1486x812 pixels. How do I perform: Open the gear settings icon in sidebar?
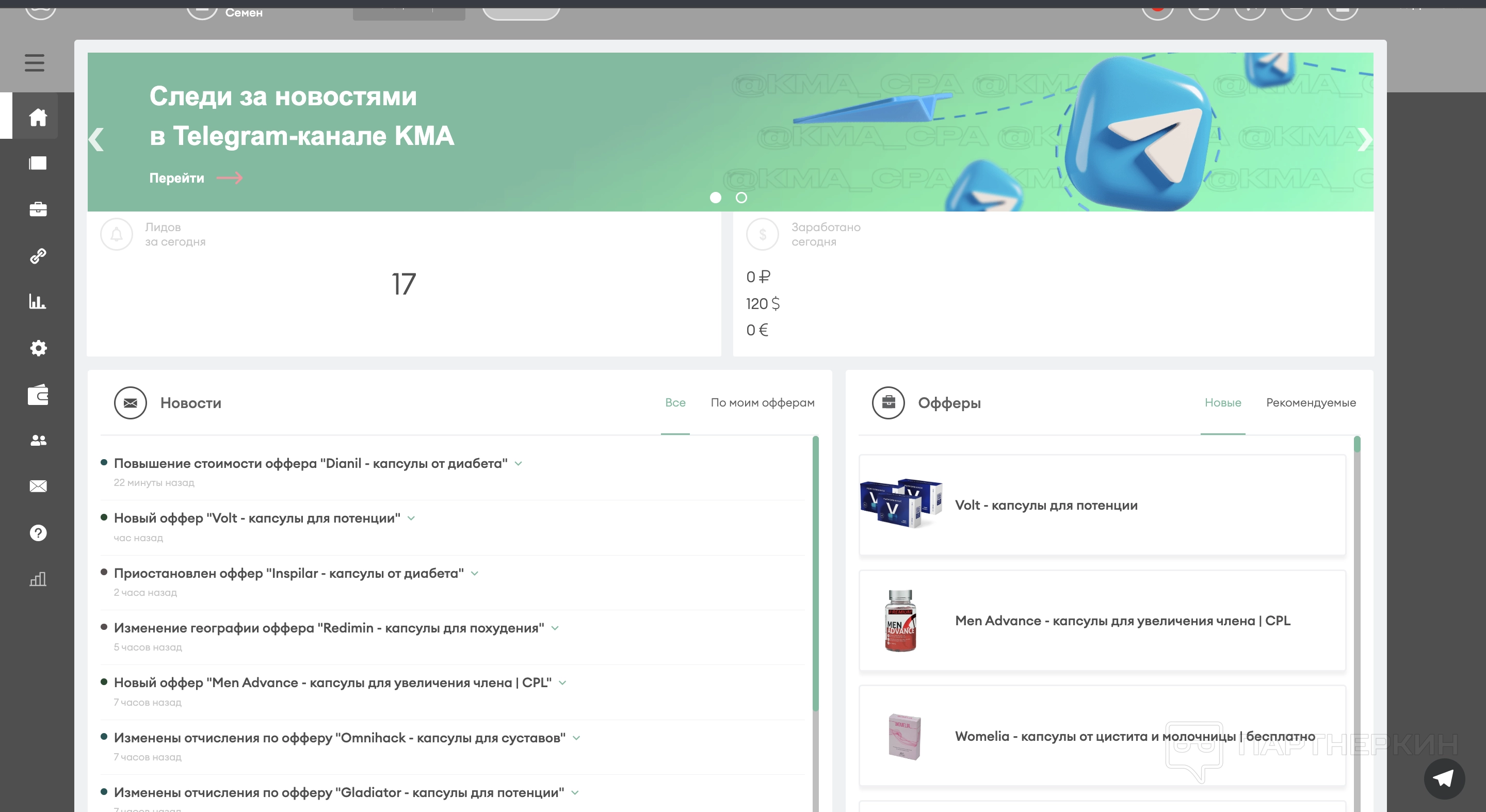pos(38,348)
